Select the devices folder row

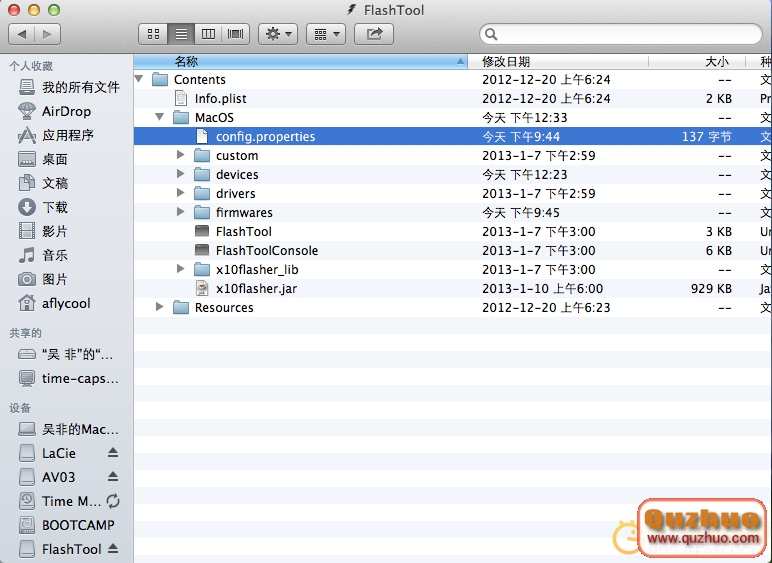(x=453, y=174)
